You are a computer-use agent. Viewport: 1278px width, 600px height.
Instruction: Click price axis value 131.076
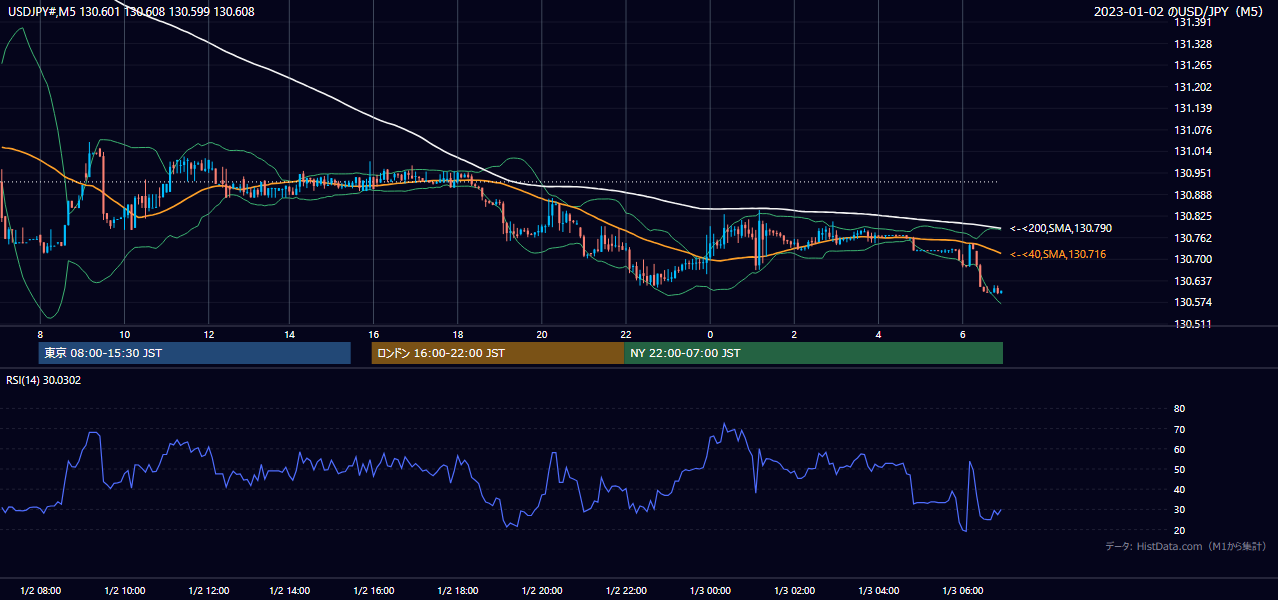pos(1192,130)
